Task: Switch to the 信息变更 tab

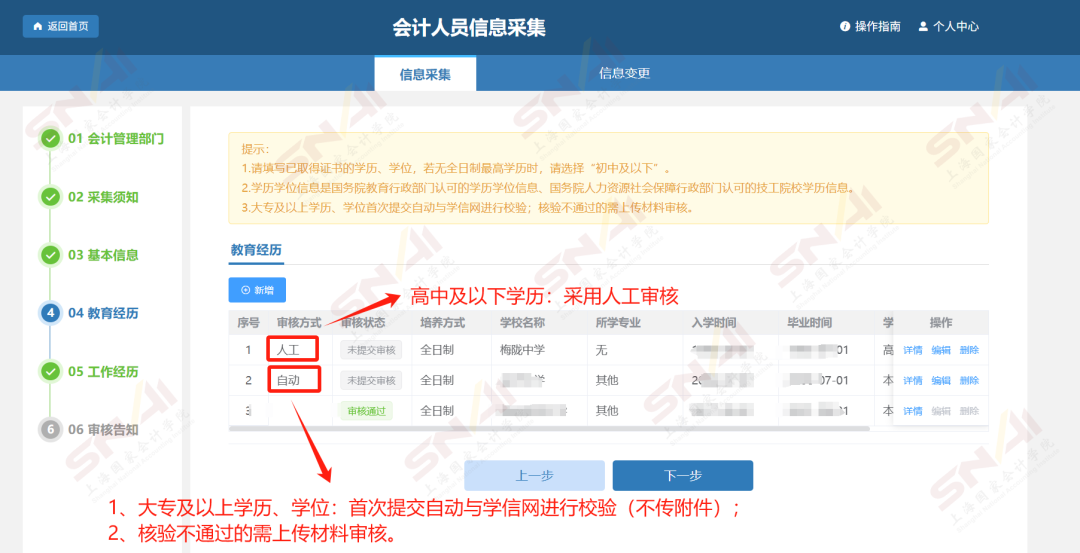Action: [624, 73]
